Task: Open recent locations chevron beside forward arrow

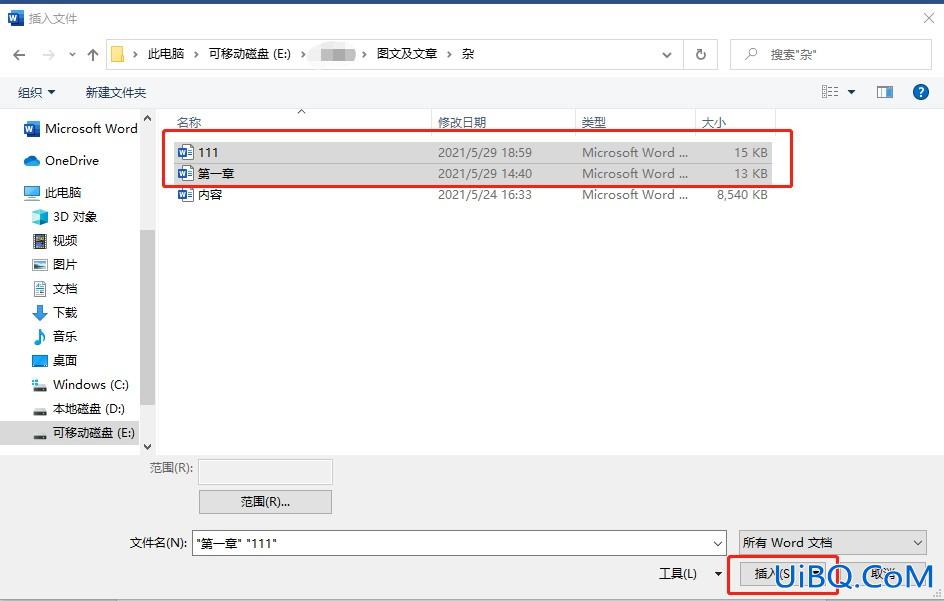Action: tap(72, 55)
